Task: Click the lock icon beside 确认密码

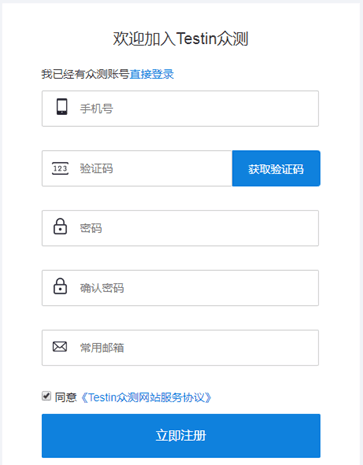Action: [60, 286]
